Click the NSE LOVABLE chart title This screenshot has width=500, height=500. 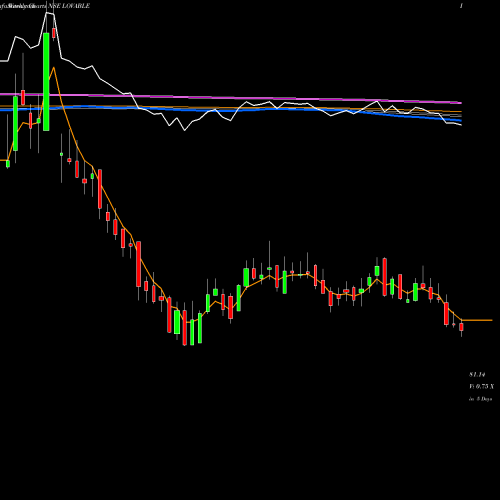[69, 6]
